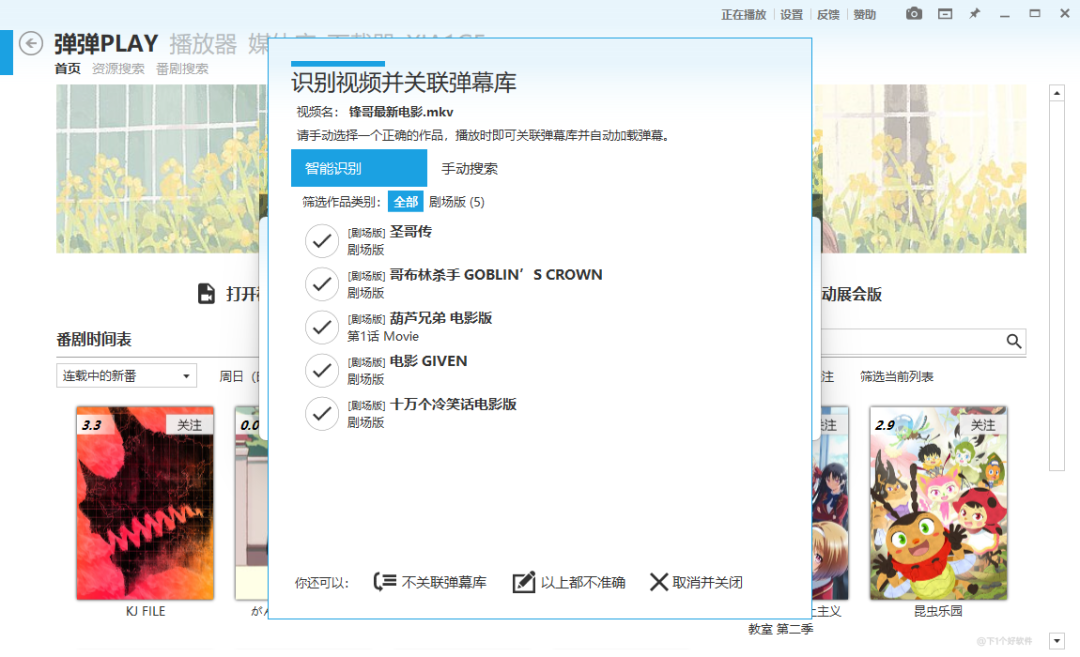The width and height of the screenshot is (1080, 657).
Task: Click the magnifier icon in the search box
Action: [x=1015, y=341]
